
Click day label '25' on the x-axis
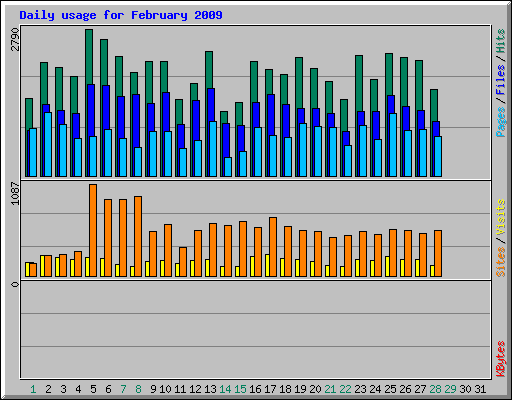pos(390,389)
